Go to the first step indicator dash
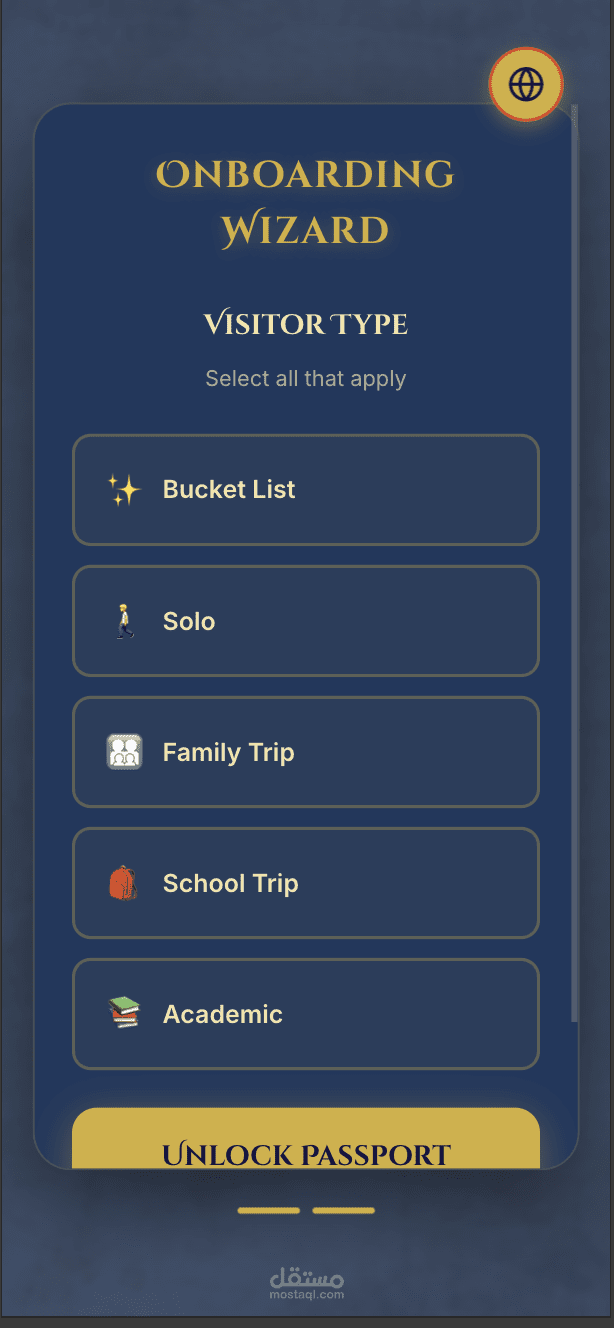The width and height of the screenshot is (614, 1328). click(268, 1211)
